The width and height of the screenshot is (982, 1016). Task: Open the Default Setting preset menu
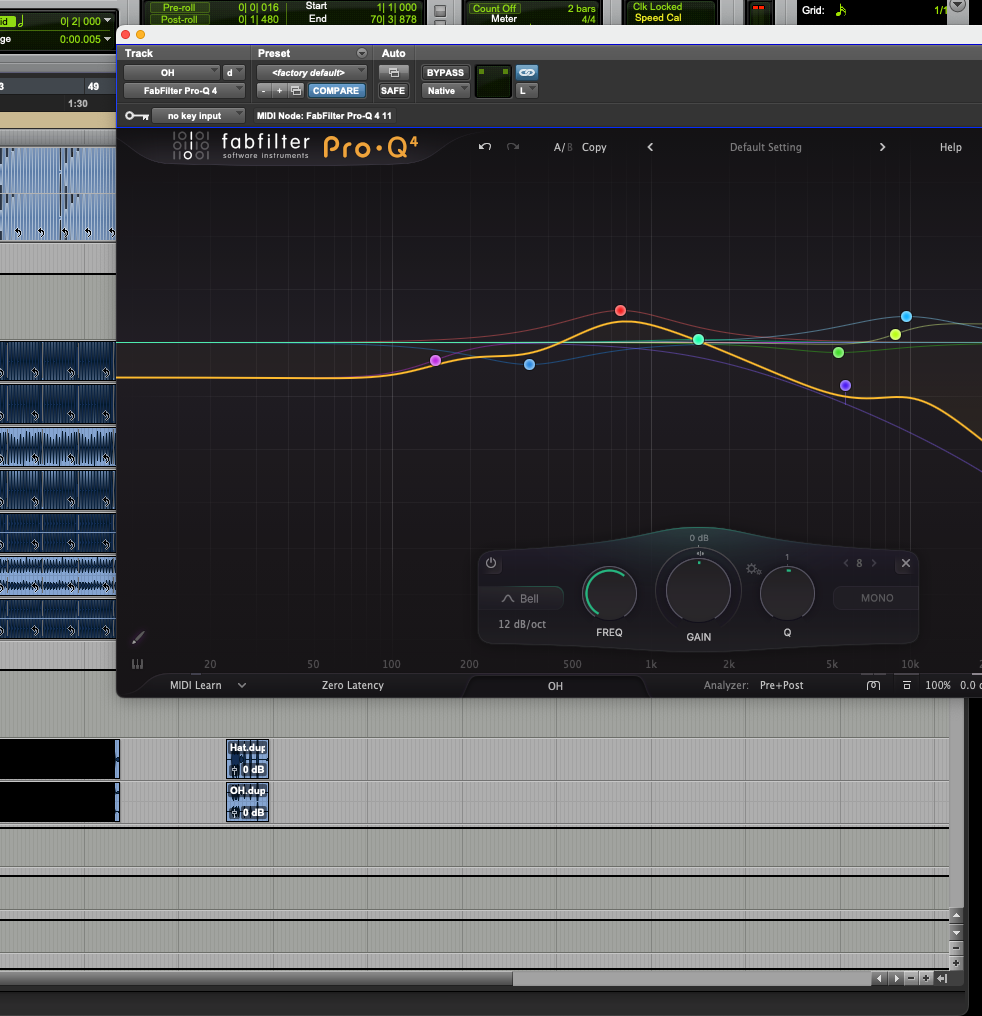766,147
